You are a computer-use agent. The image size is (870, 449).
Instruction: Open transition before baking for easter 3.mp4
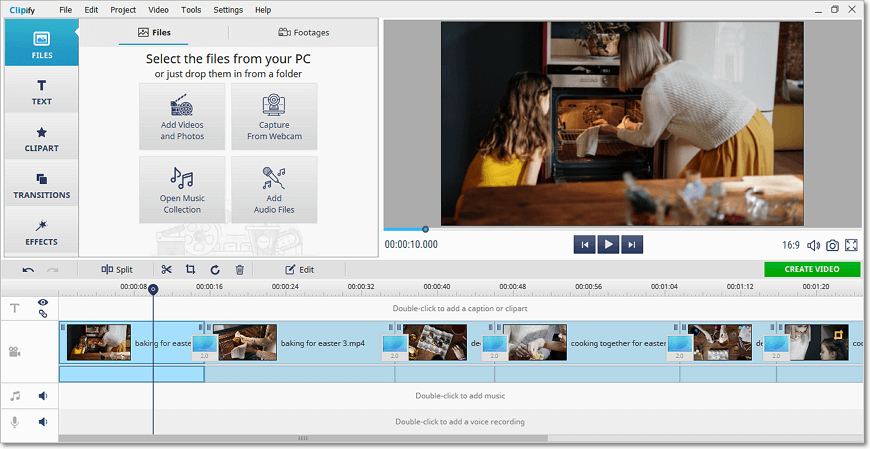pos(204,348)
